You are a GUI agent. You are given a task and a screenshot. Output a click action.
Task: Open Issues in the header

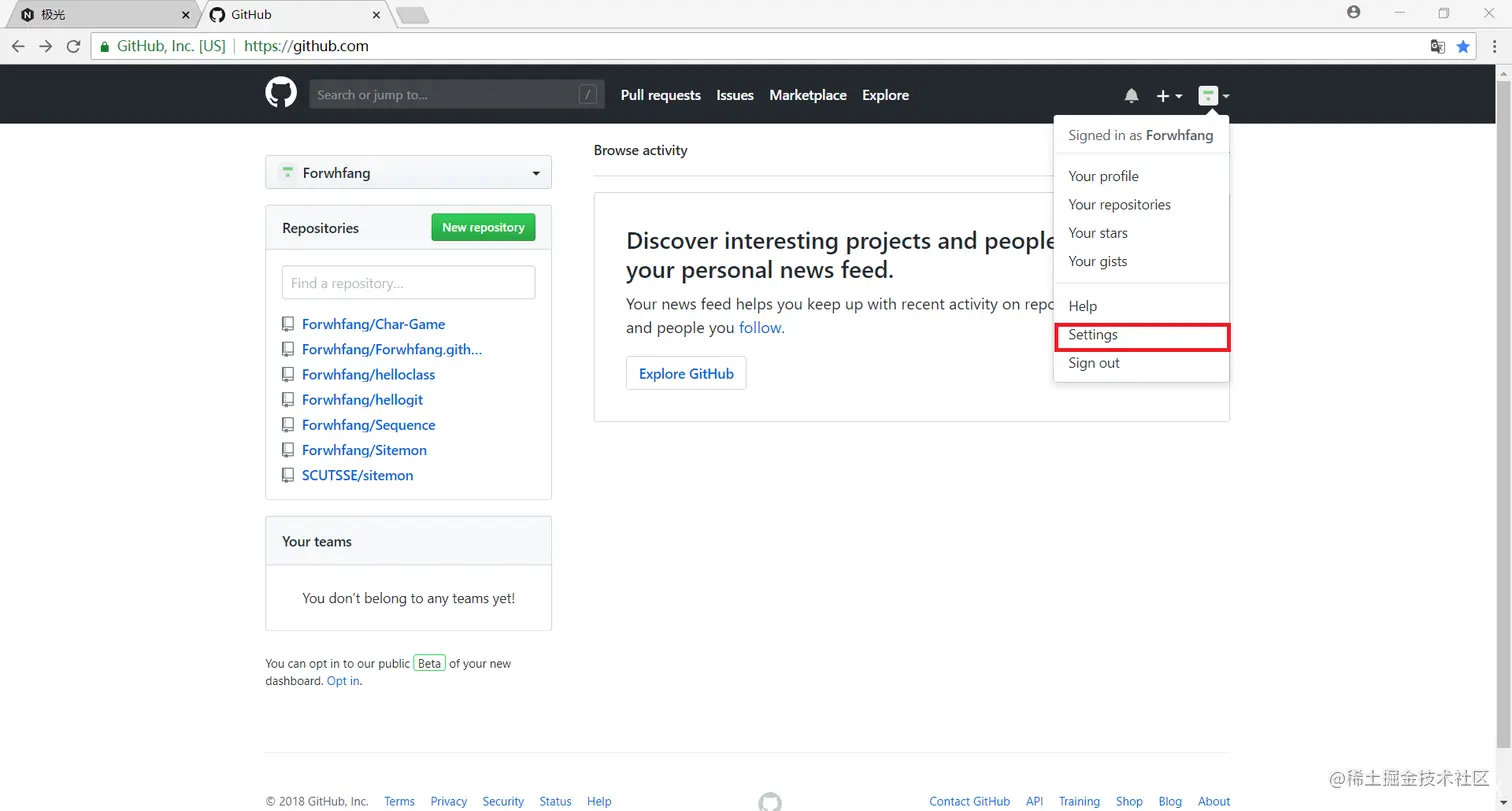coord(735,95)
